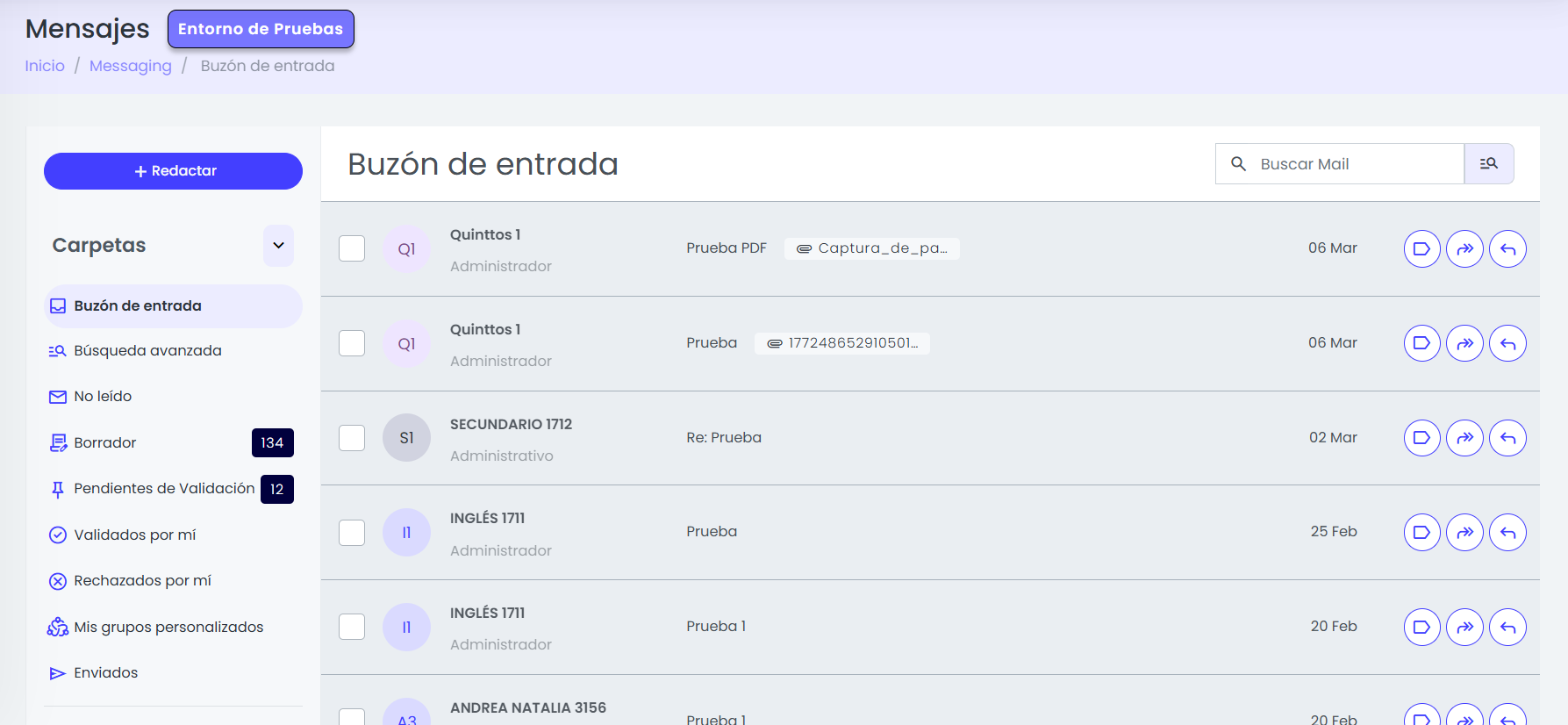Click label icon on 25 Feb Prueba row
Viewport: 1568px width, 725px height.
coord(1422,533)
